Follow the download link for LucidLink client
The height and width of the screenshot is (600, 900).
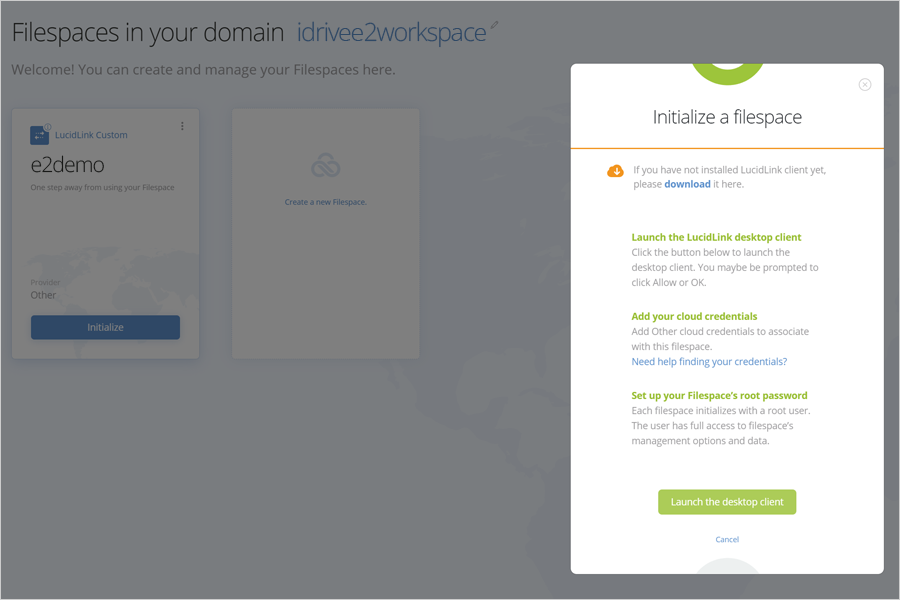tap(687, 184)
